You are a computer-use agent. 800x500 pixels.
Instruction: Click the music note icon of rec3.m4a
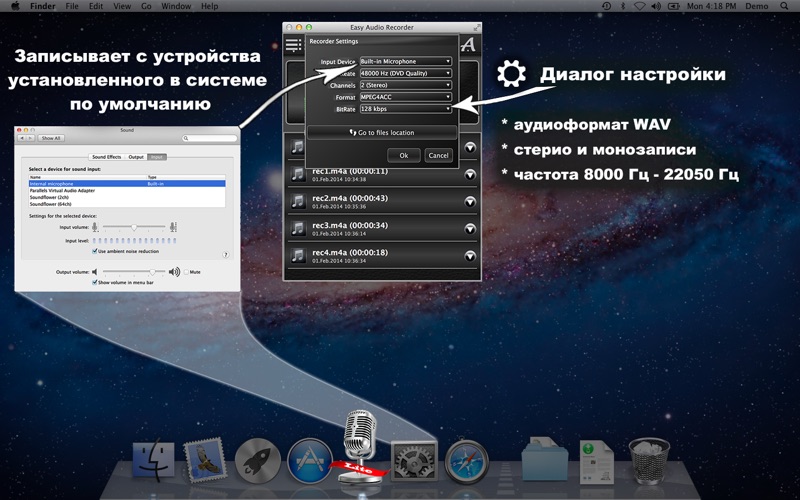tap(297, 229)
